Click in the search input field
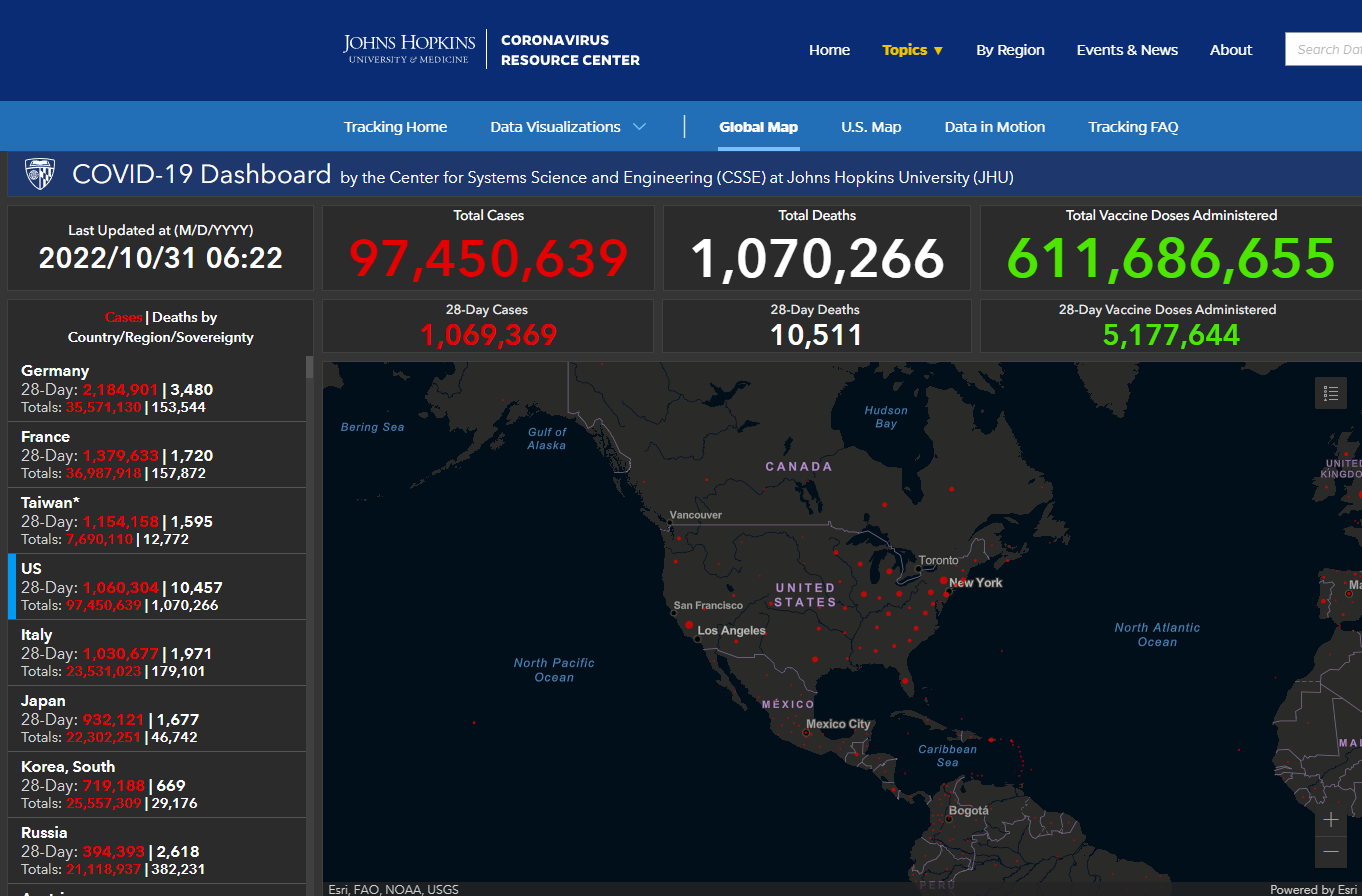Viewport: 1362px width, 896px height. [1325, 49]
